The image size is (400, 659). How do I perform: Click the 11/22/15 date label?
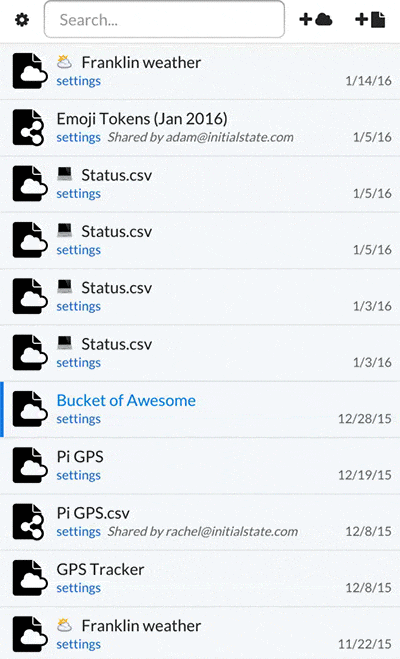click(x=365, y=644)
